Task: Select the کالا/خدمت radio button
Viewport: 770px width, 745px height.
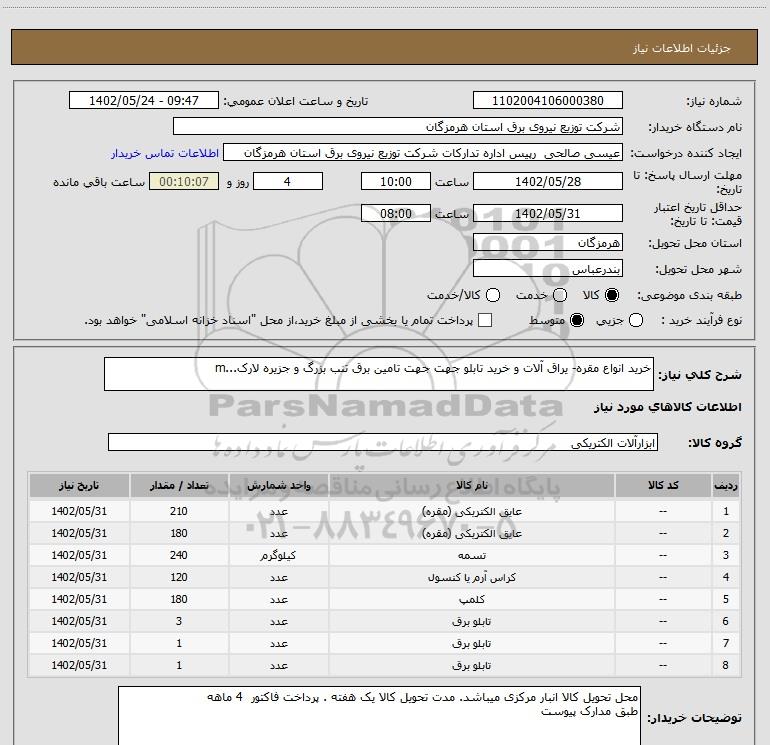Action: pos(493,295)
